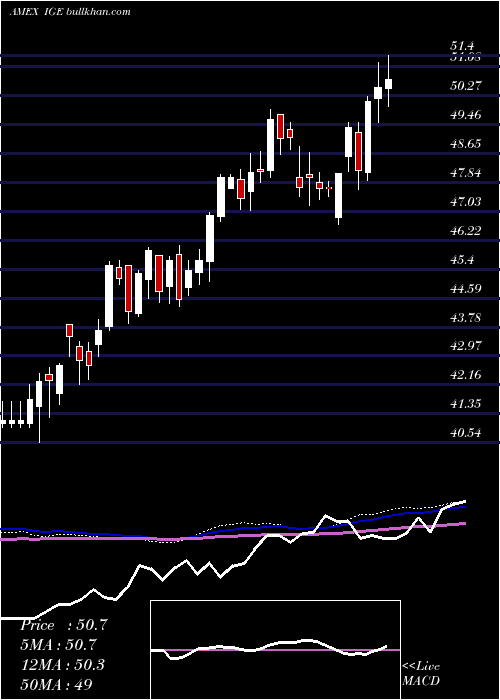Select the 42.97 price axis label
Image resolution: width=500 pixels, height=700 pixels.
point(466,346)
